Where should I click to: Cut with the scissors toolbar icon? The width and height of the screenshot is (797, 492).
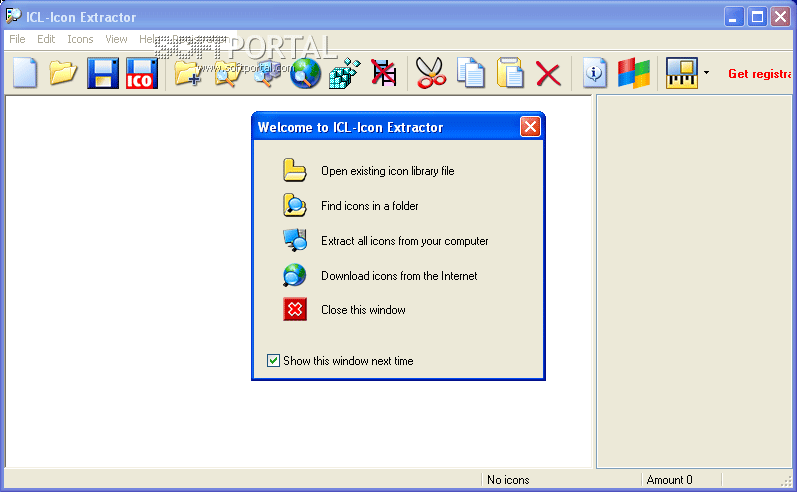point(431,73)
